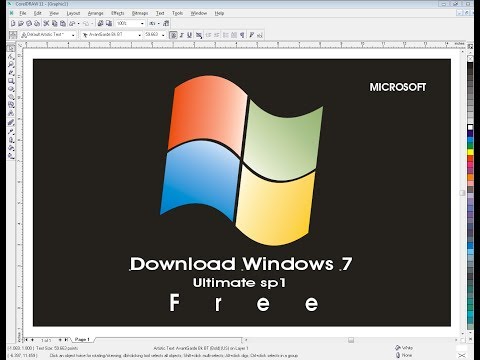Click the Paste icon

63,23
